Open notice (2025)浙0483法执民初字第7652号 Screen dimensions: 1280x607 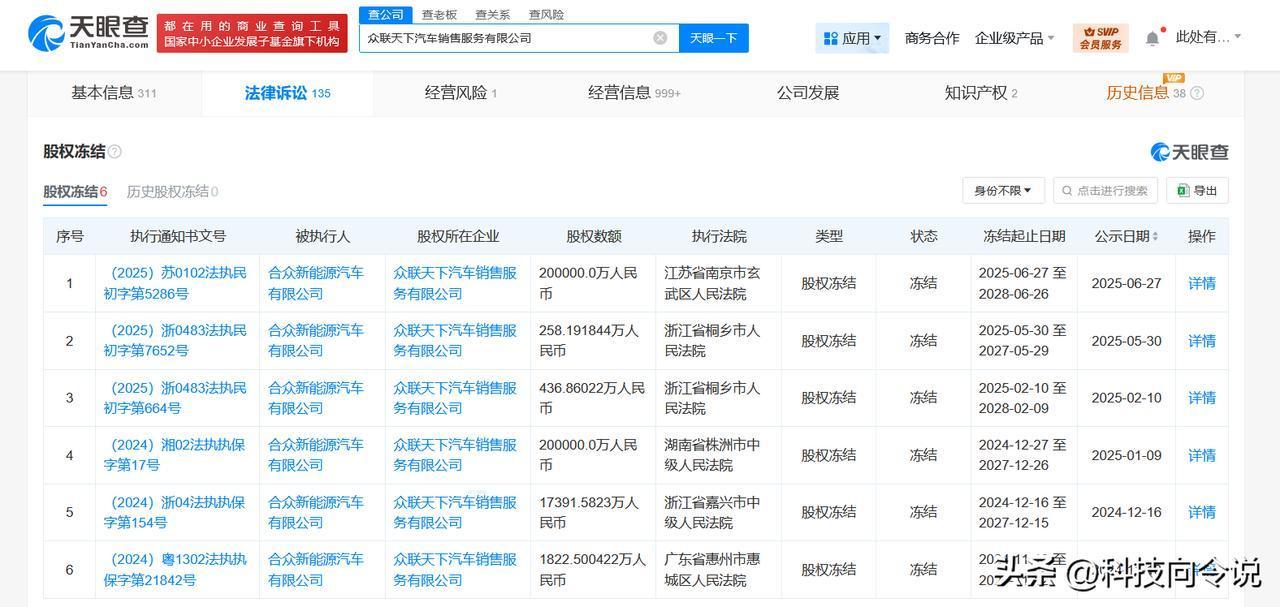coord(175,341)
